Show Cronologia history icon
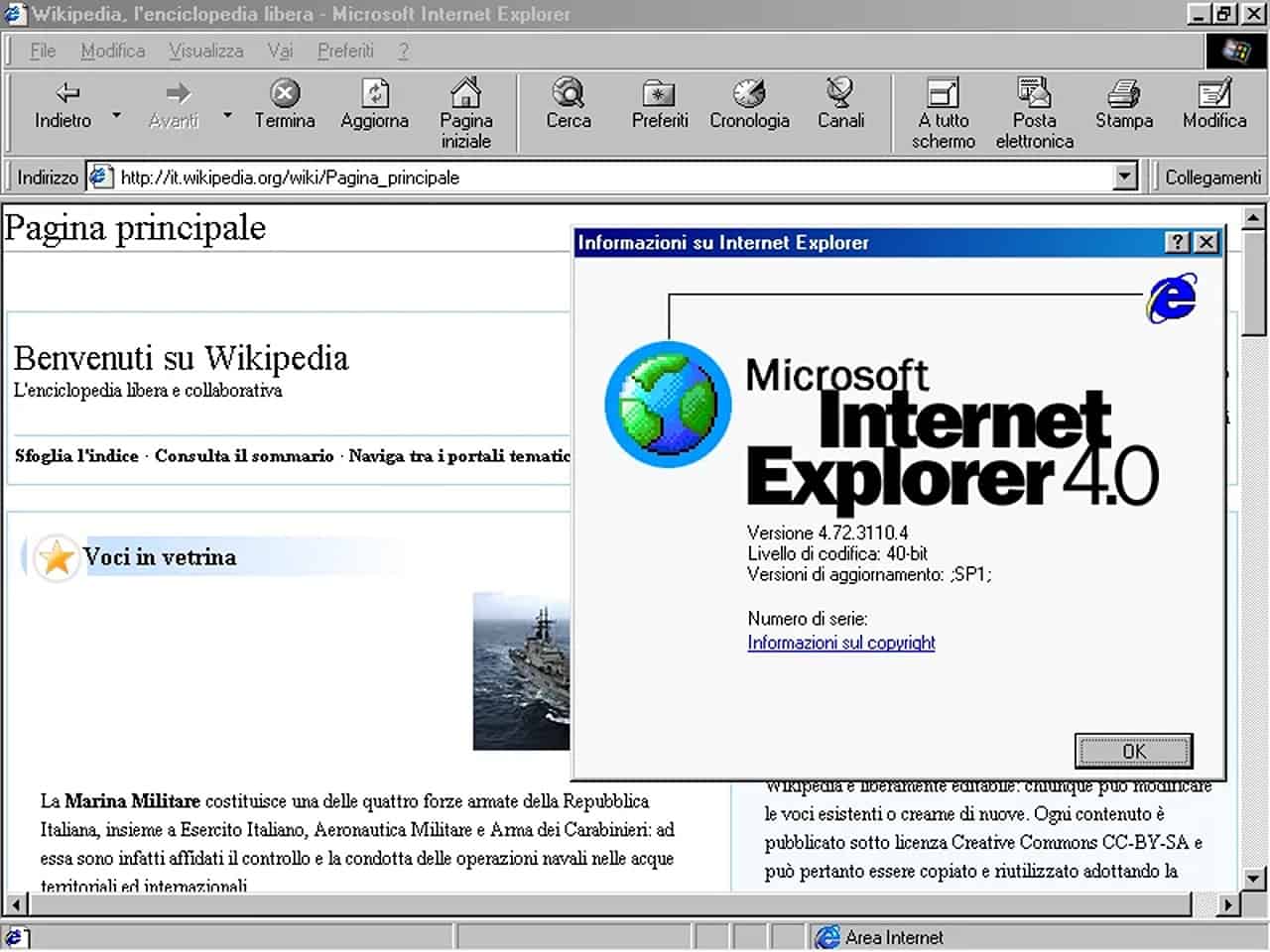 click(749, 94)
